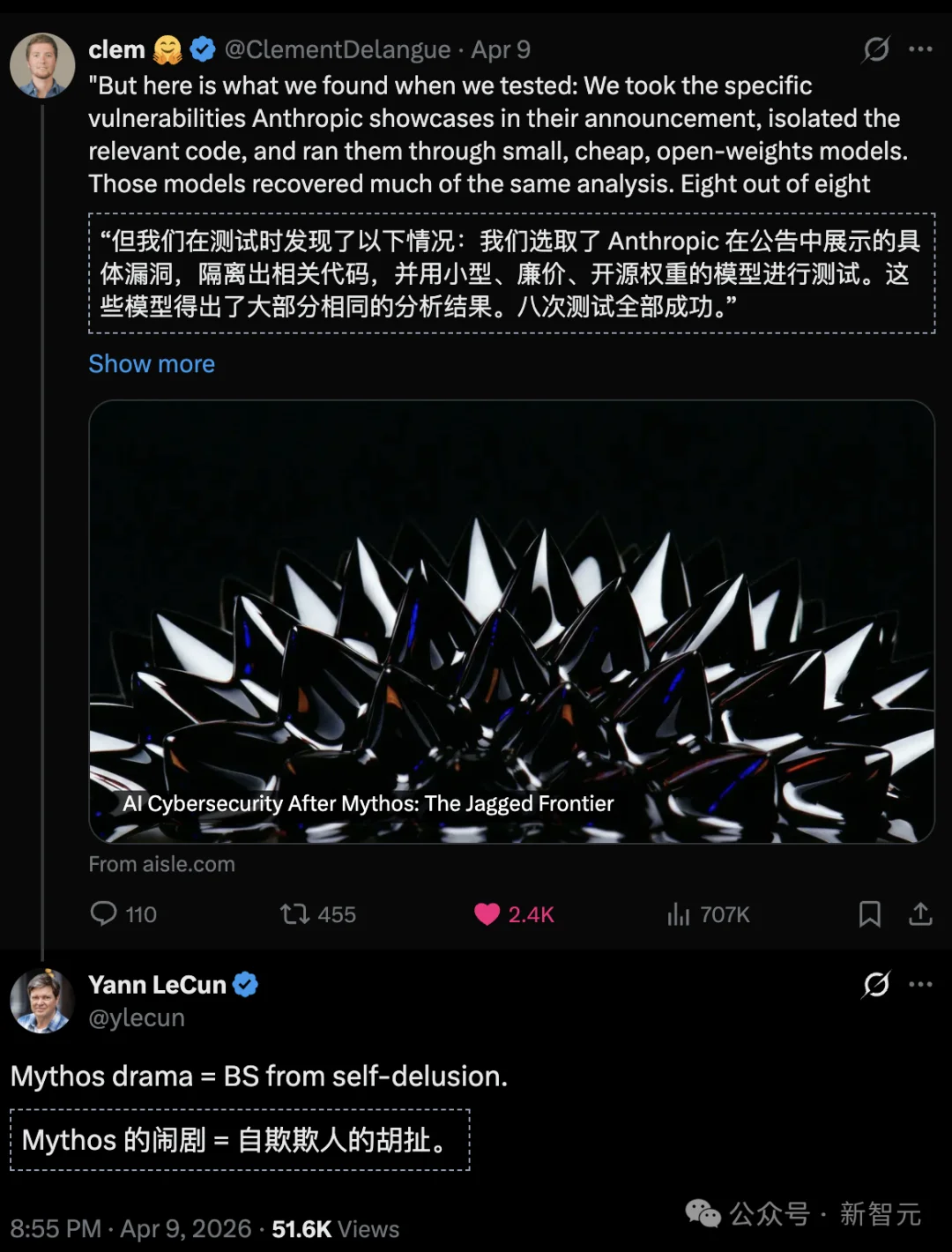The image size is (952, 1252).
Task: Click the From aisle.com source link
Action: pyautogui.click(x=162, y=864)
